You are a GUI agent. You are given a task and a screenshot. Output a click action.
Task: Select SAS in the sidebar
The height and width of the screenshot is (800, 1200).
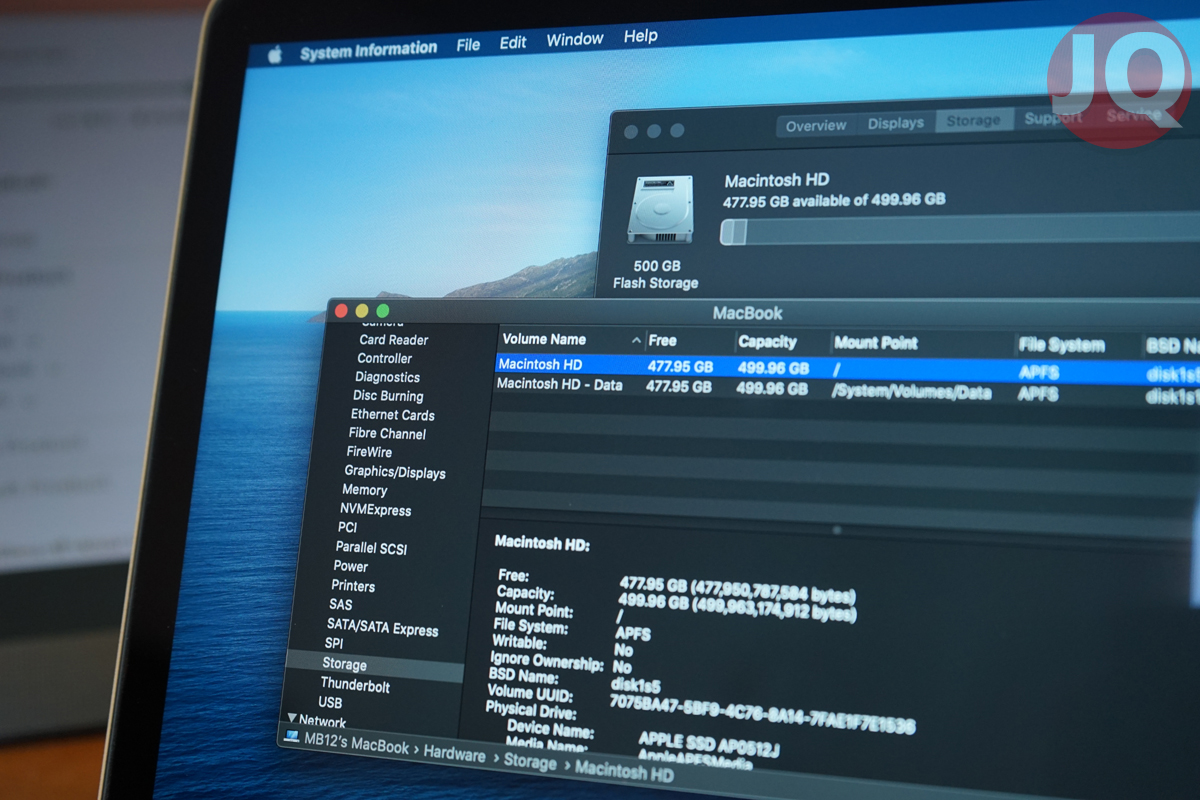click(340, 605)
